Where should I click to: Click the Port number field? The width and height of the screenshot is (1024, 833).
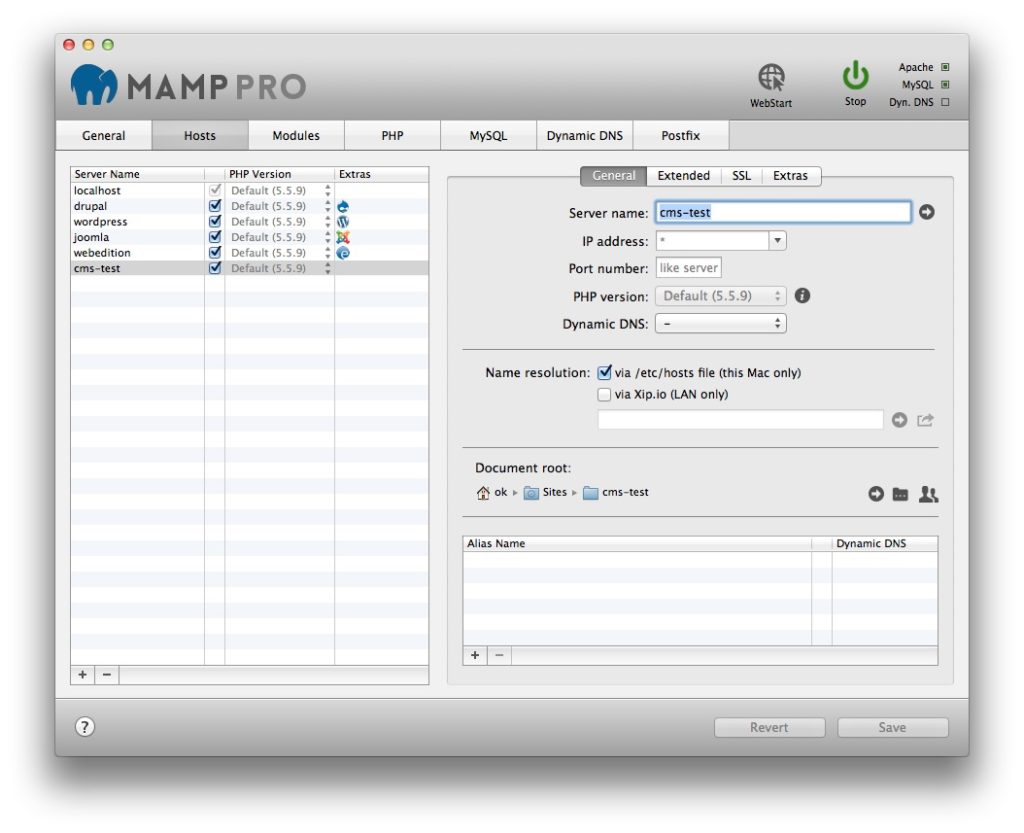click(688, 268)
